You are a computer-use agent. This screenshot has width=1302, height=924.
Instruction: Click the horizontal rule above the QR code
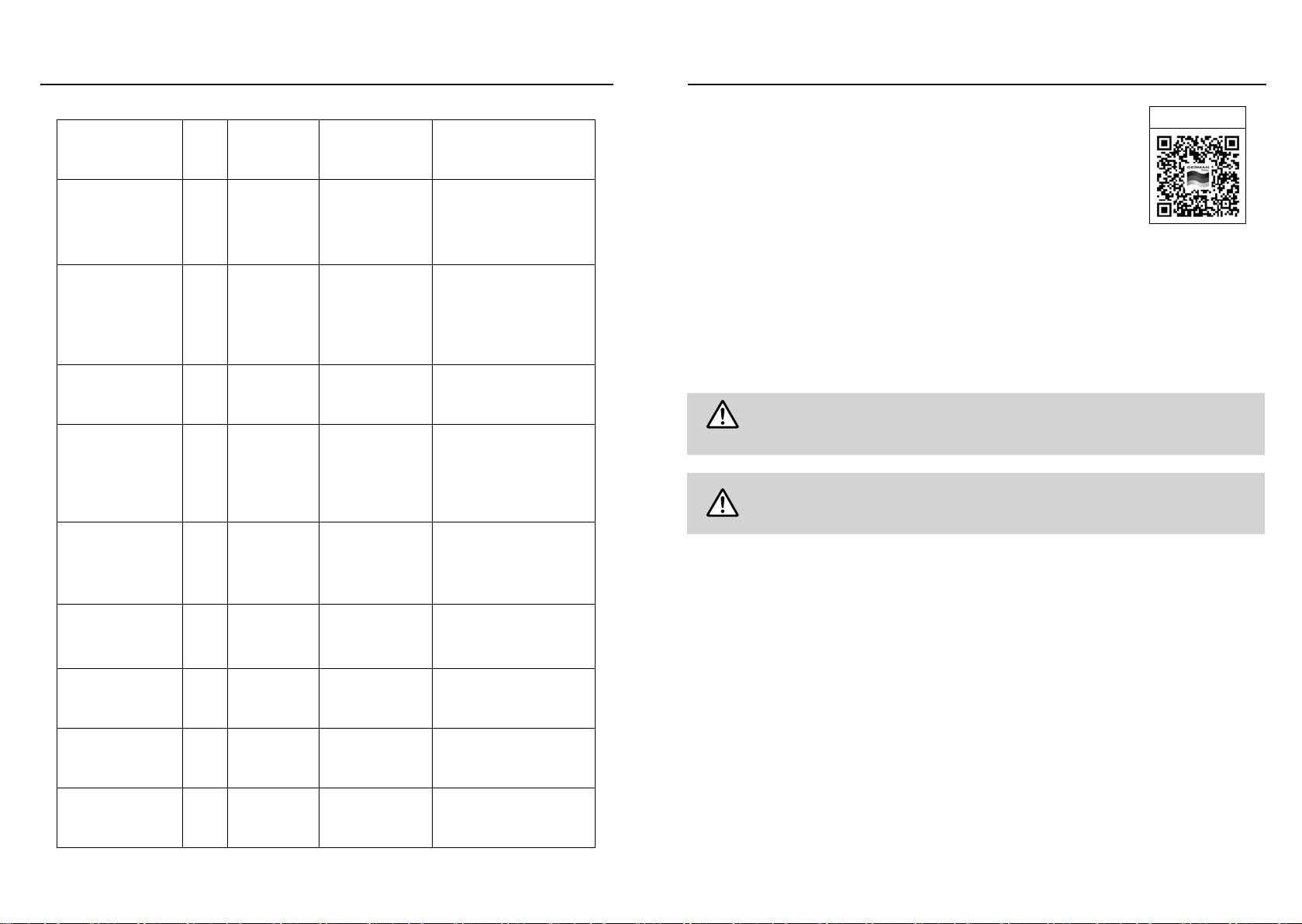pos(977,84)
